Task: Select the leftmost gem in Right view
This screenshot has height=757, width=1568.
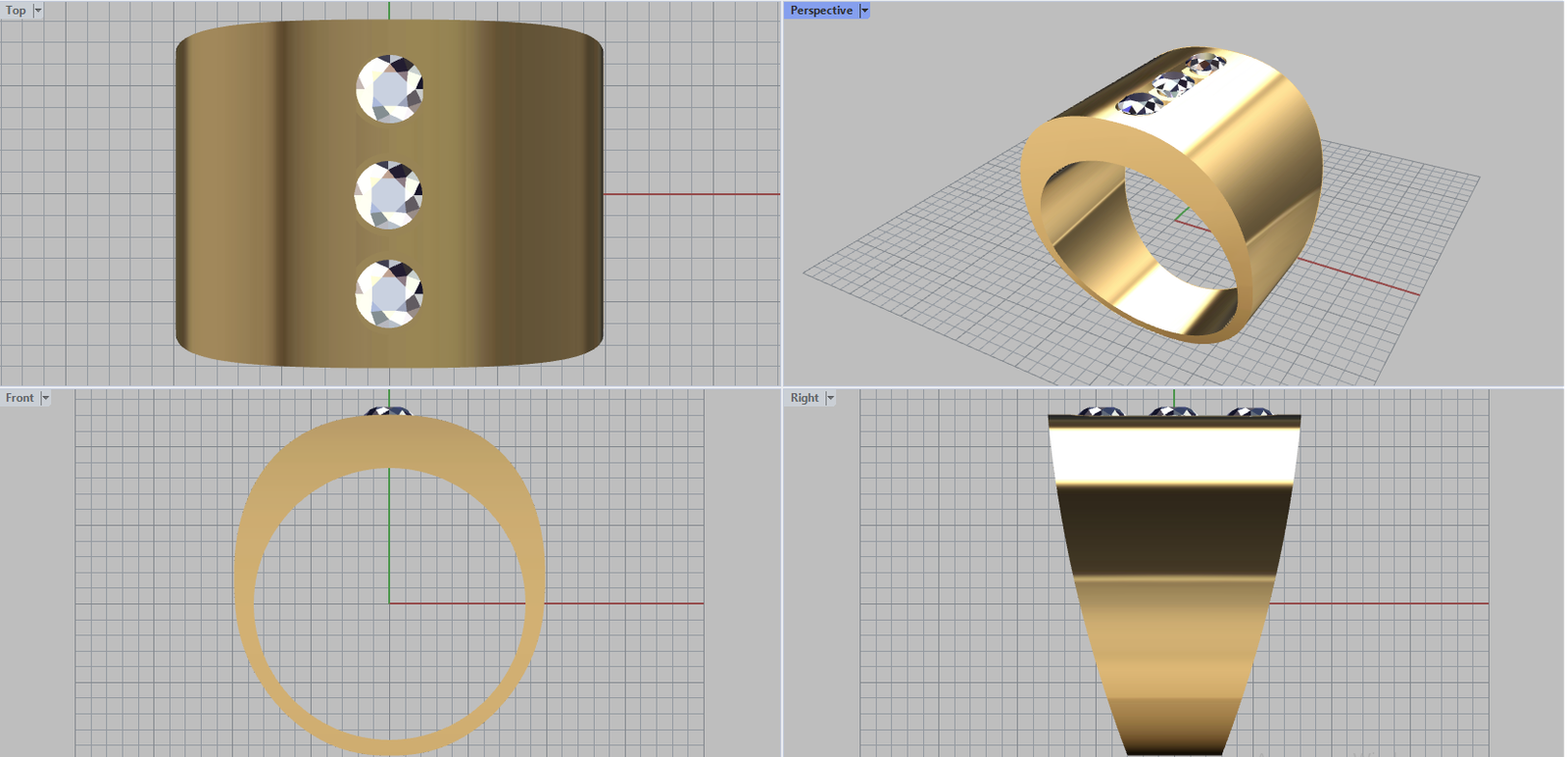Action: 1101,413
